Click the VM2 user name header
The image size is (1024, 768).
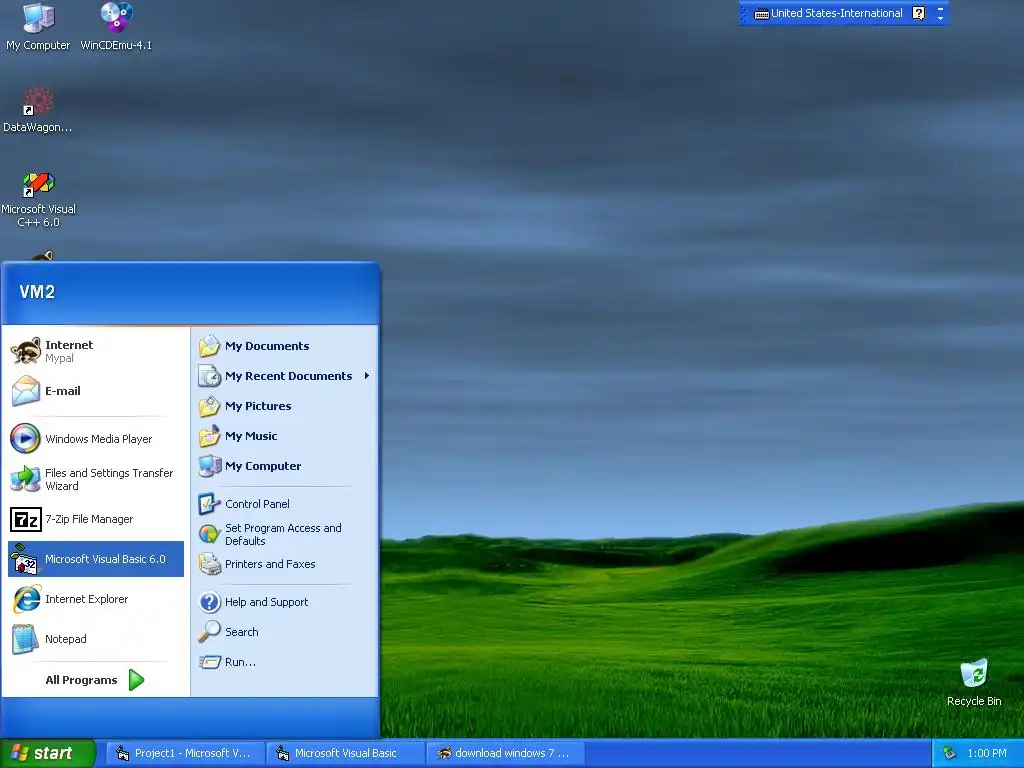point(37,292)
